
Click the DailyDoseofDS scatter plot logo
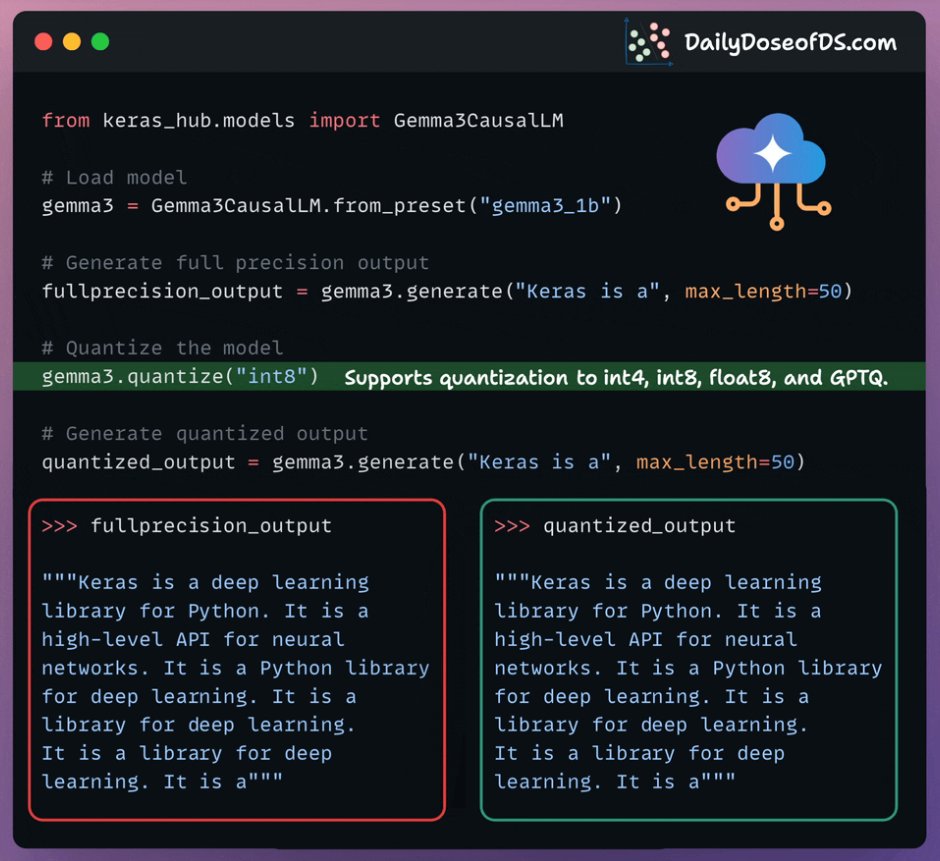[x=649, y=42]
